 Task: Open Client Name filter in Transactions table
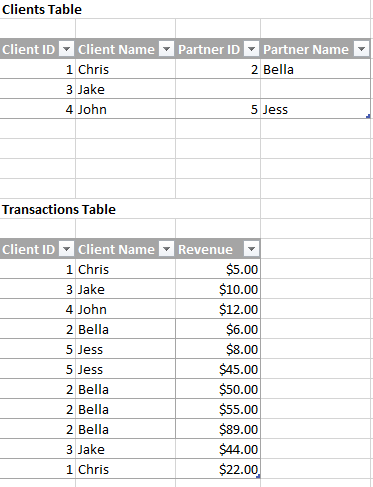[x=167, y=249]
